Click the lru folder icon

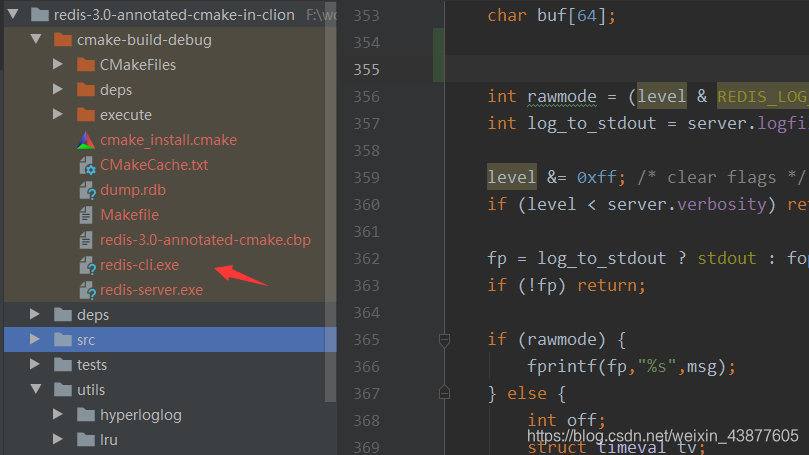[86, 440]
